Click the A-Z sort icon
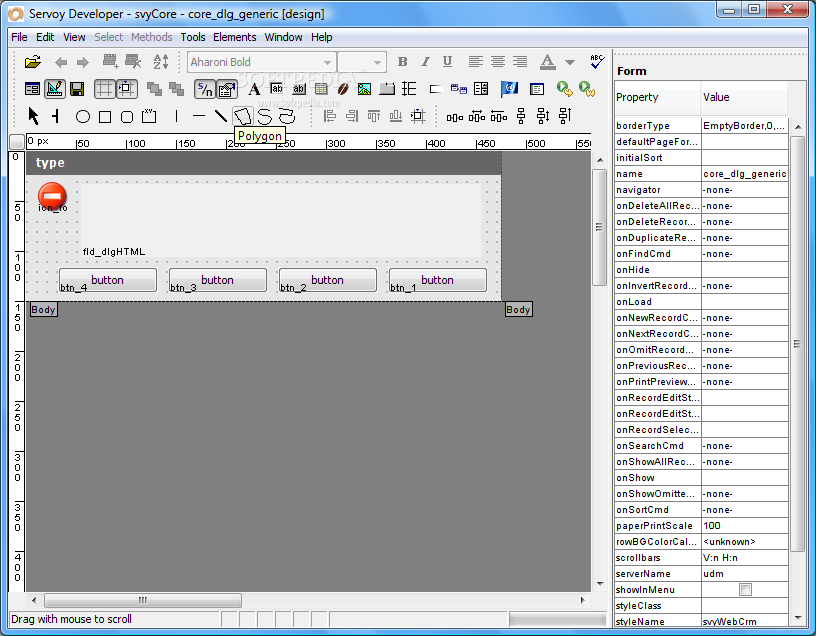This screenshot has height=636, width=816. [x=161, y=61]
